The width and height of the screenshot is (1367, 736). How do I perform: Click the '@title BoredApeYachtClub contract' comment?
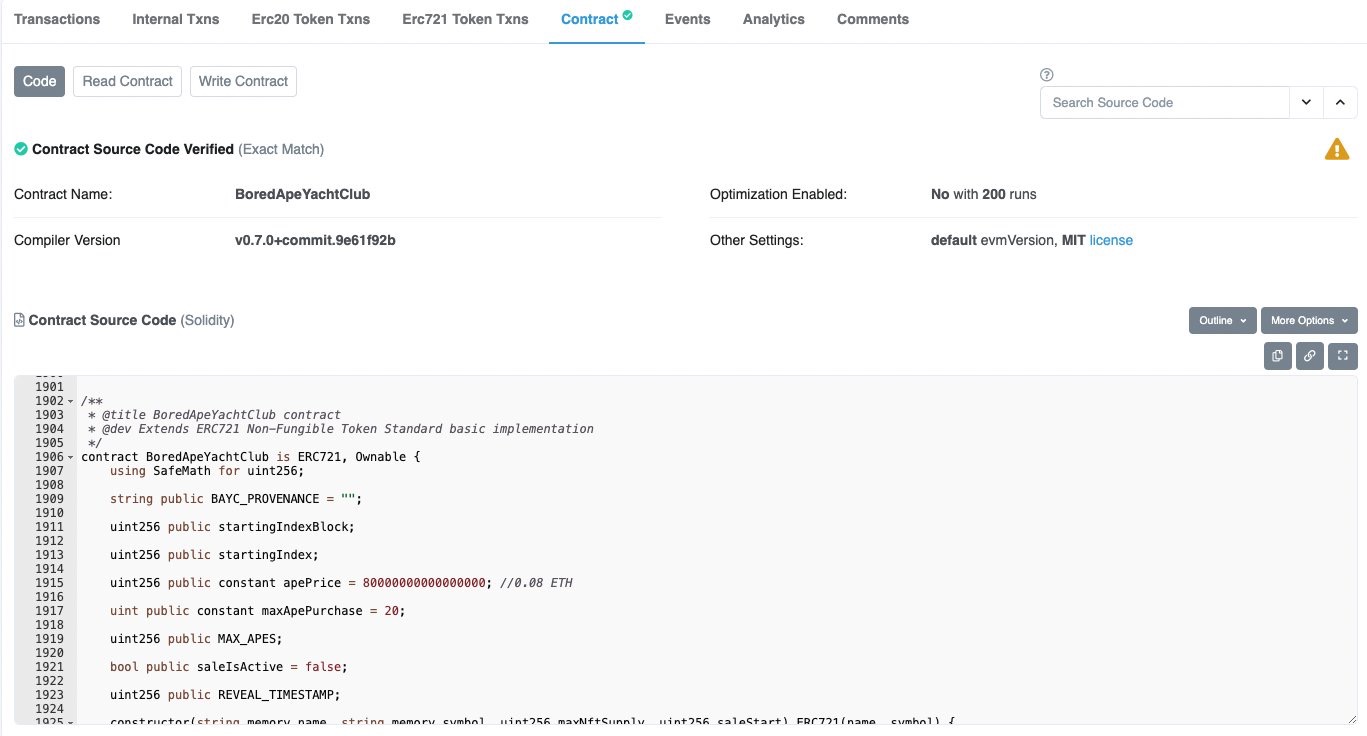pos(221,415)
